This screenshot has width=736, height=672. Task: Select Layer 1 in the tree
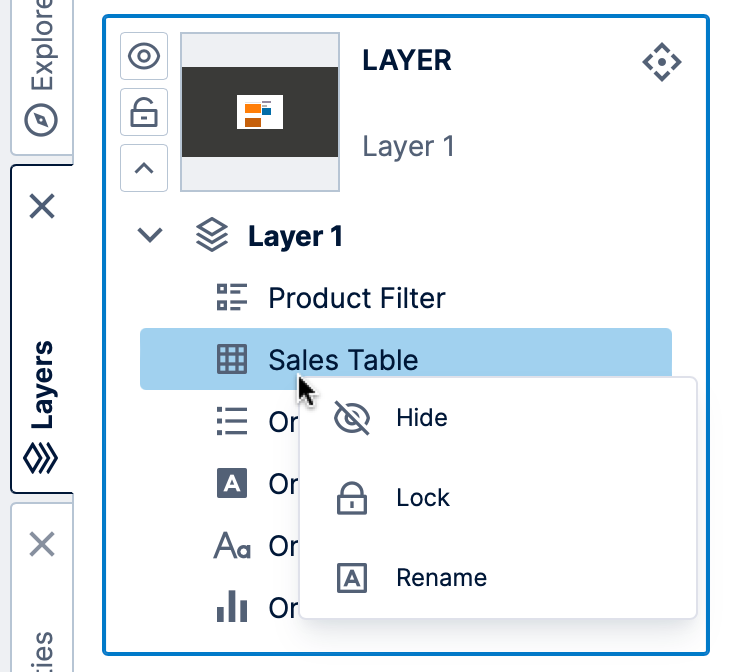(295, 236)
